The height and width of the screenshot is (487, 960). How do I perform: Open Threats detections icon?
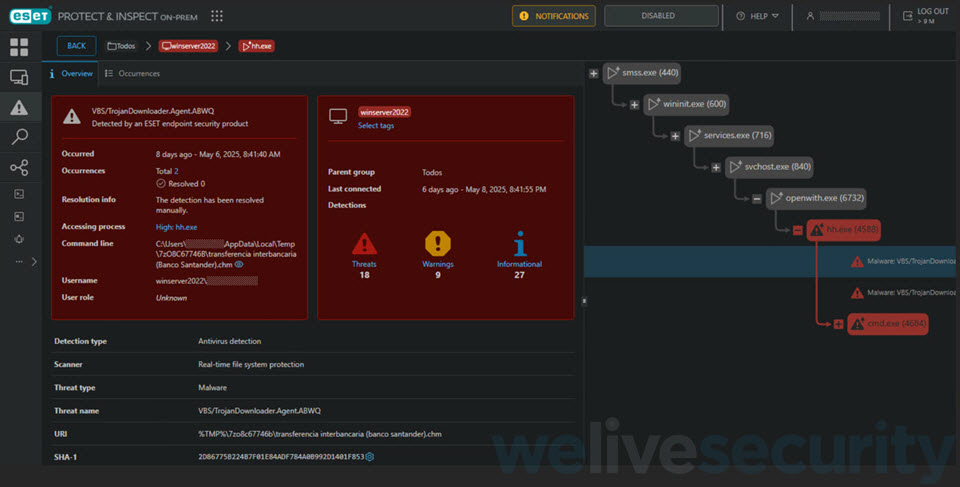pos(364,244)
